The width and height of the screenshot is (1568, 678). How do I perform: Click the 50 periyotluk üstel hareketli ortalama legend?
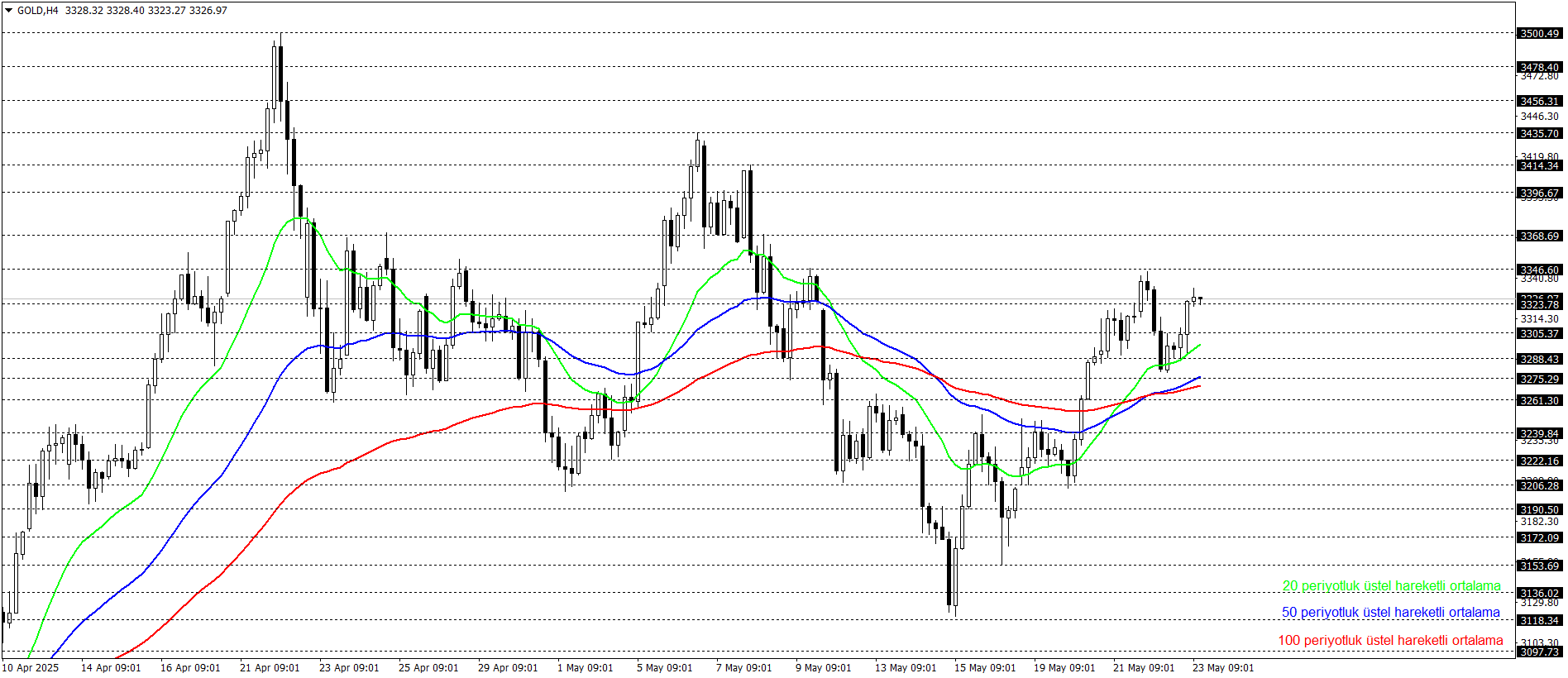pos(1390,613)
